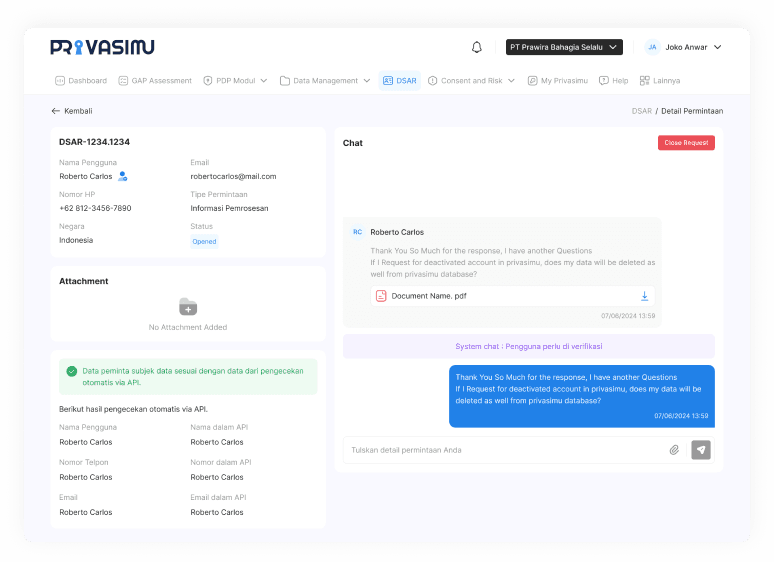Open the Lainnya menu item
Image resolution: width=774 pixels, height=562 pixels.
[x=660, y=80]
